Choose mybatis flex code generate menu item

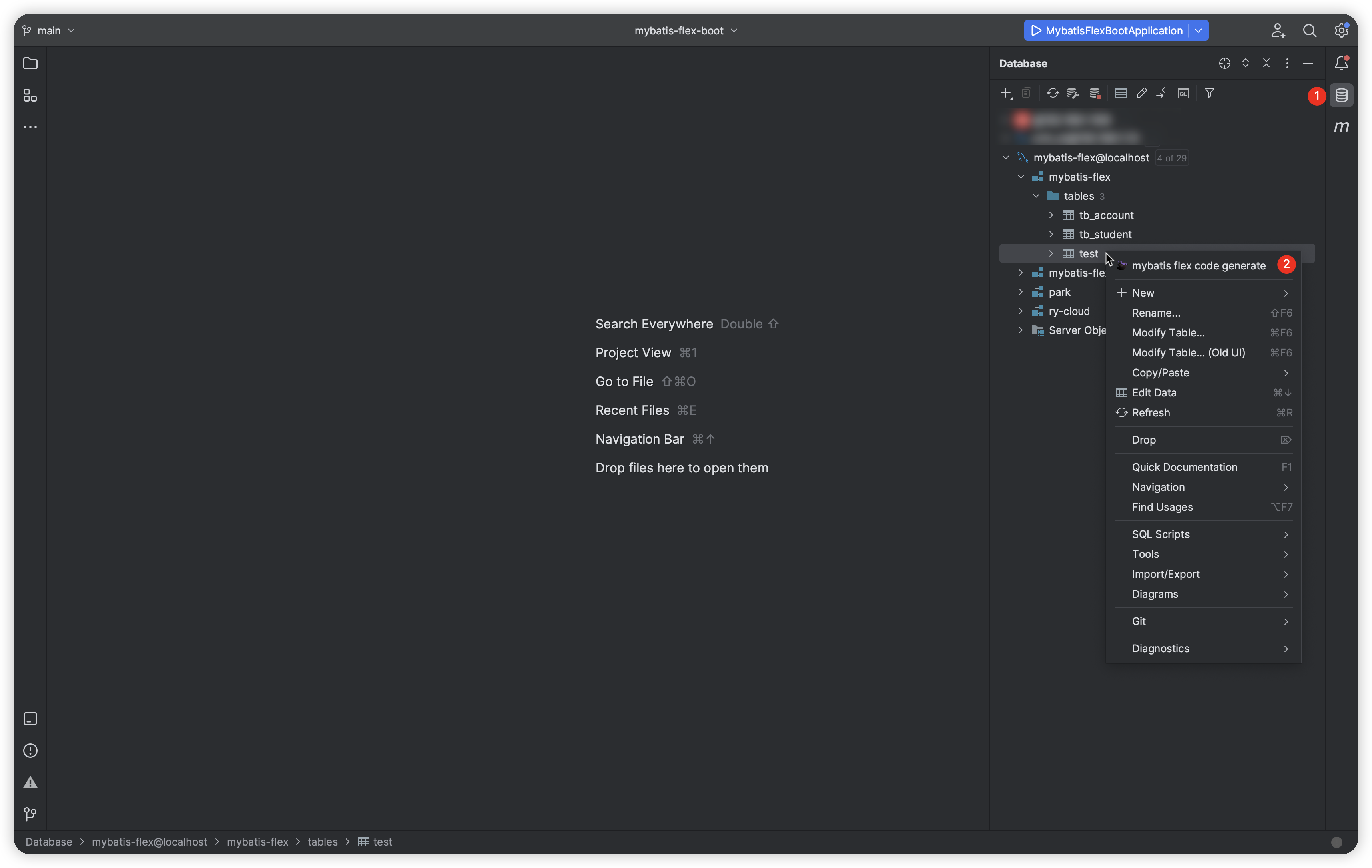click(1203, 266)
